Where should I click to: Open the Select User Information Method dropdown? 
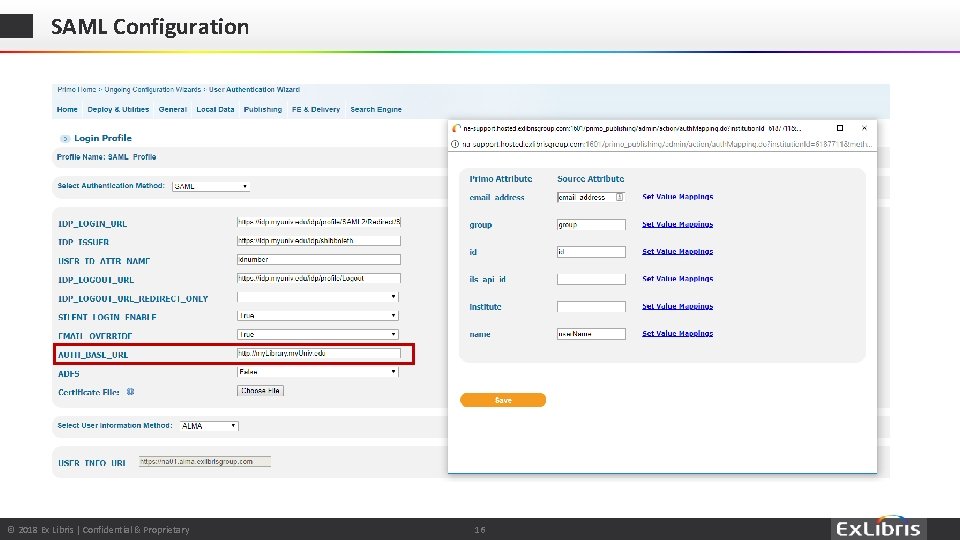pyautogui.click(x=209, y=426)
